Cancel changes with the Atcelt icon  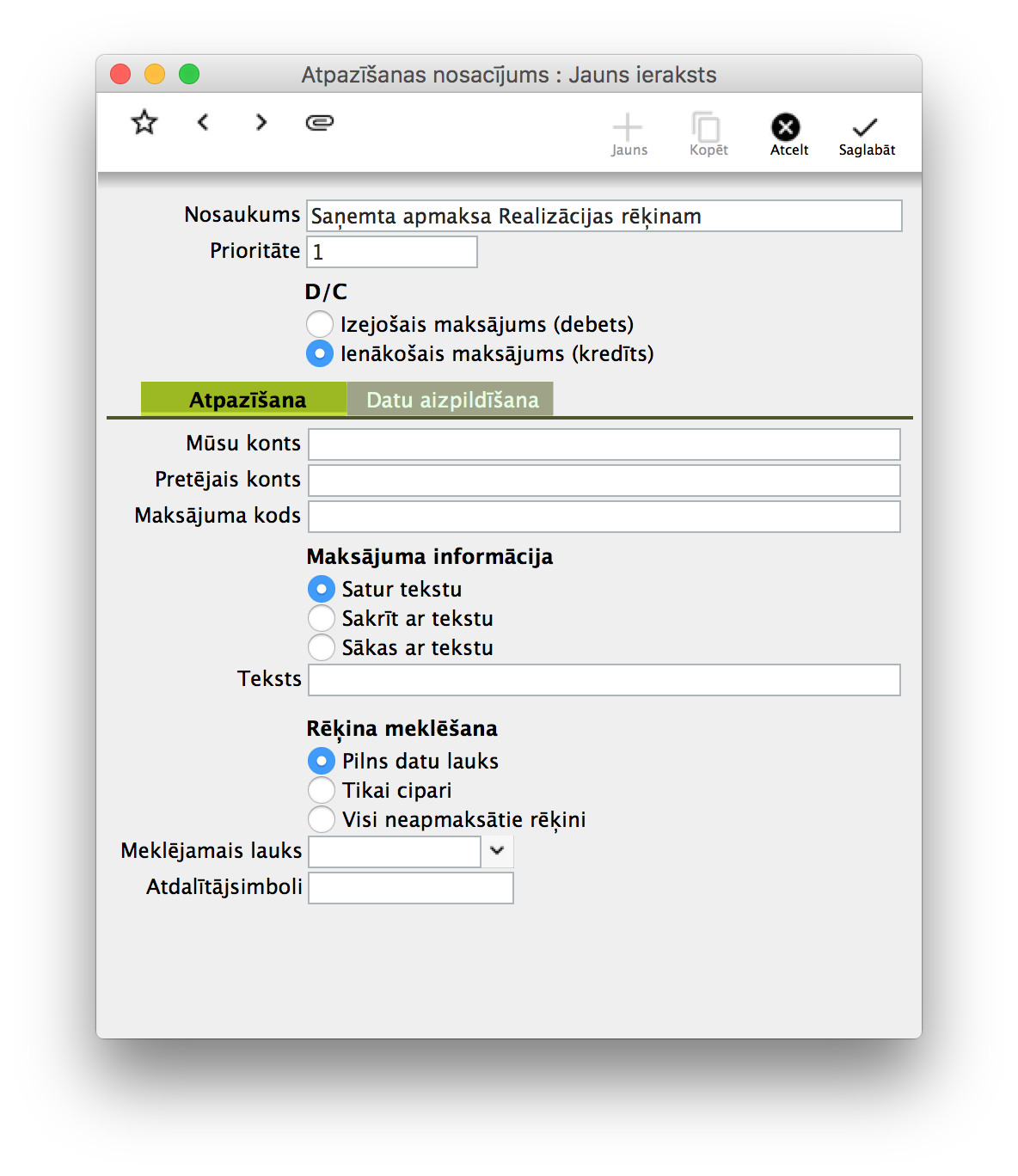(x=786, y=128)
